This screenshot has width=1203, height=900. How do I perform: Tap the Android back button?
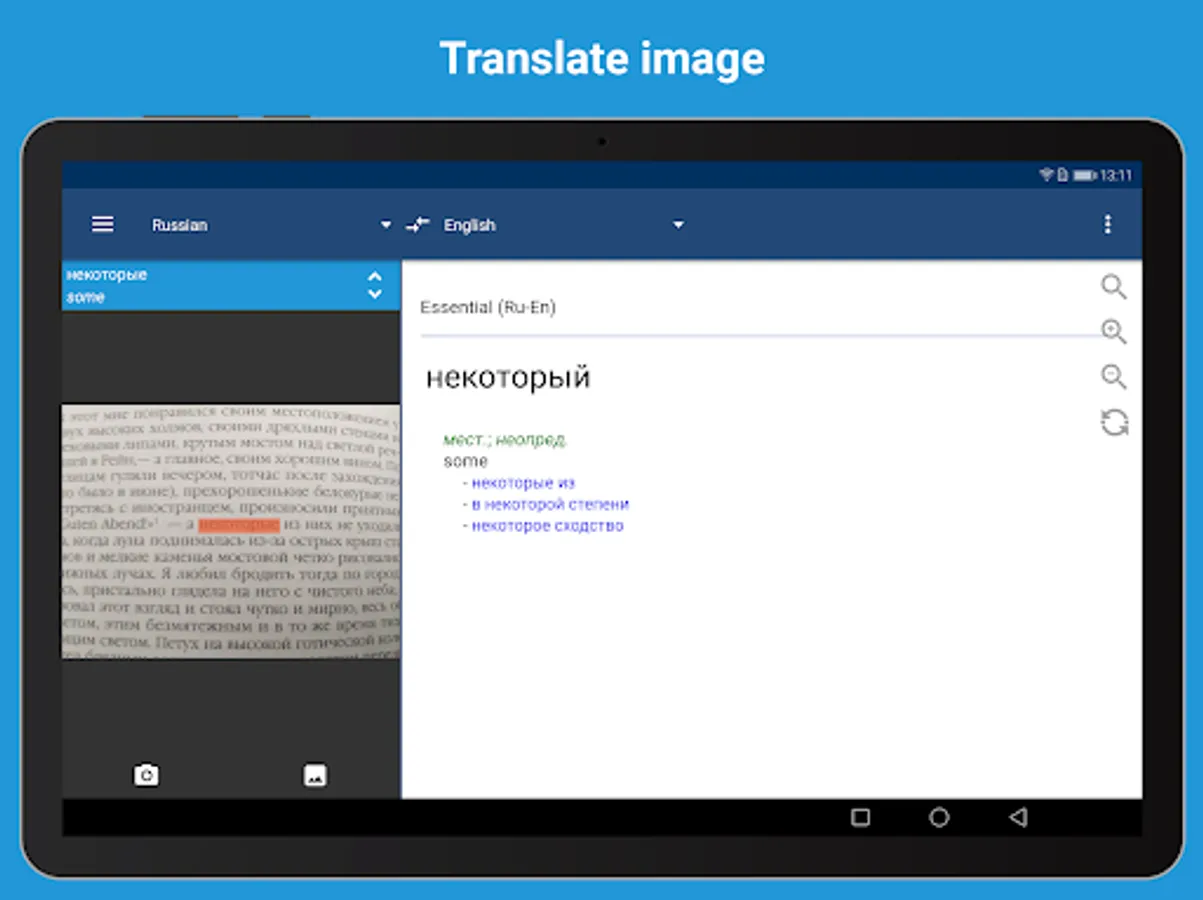(1018, 818)
